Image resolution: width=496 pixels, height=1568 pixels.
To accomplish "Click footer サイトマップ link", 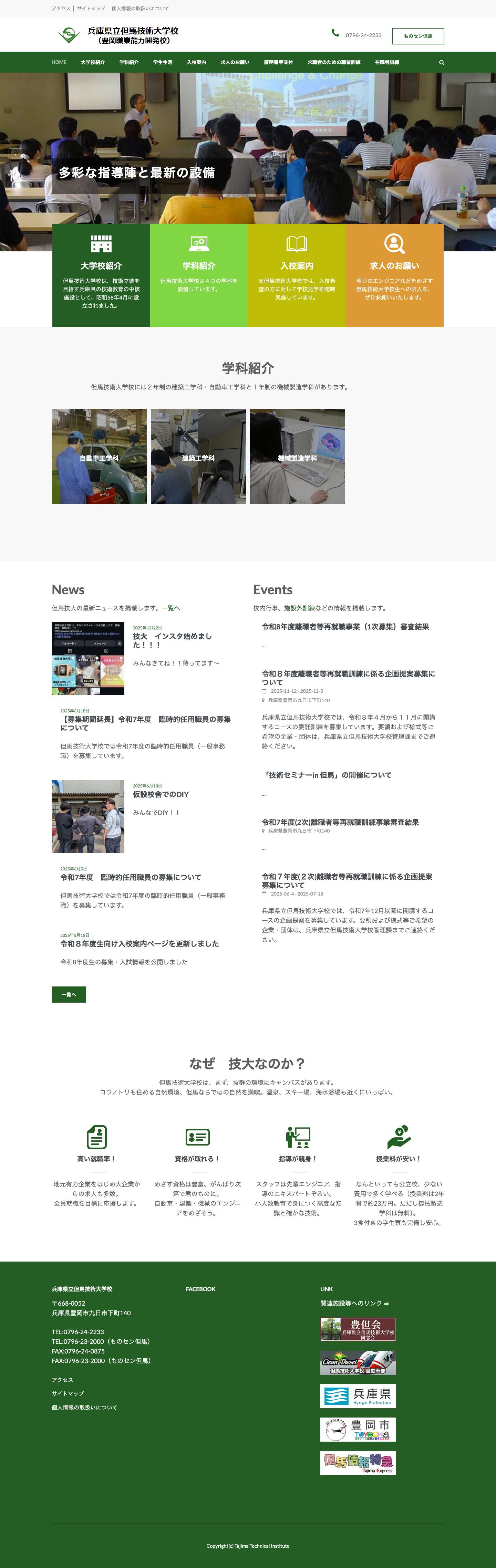I will [x=68, y=1393].
